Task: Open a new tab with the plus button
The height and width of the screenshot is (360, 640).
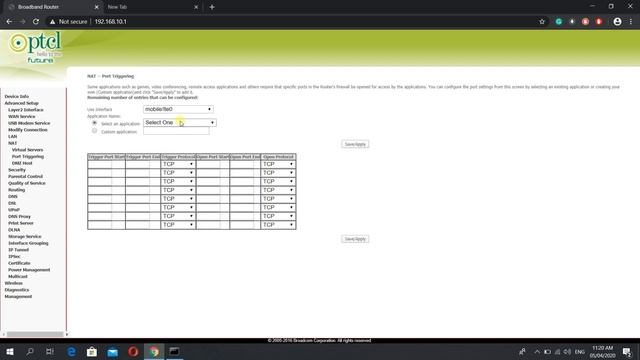Action: (212, 7)
